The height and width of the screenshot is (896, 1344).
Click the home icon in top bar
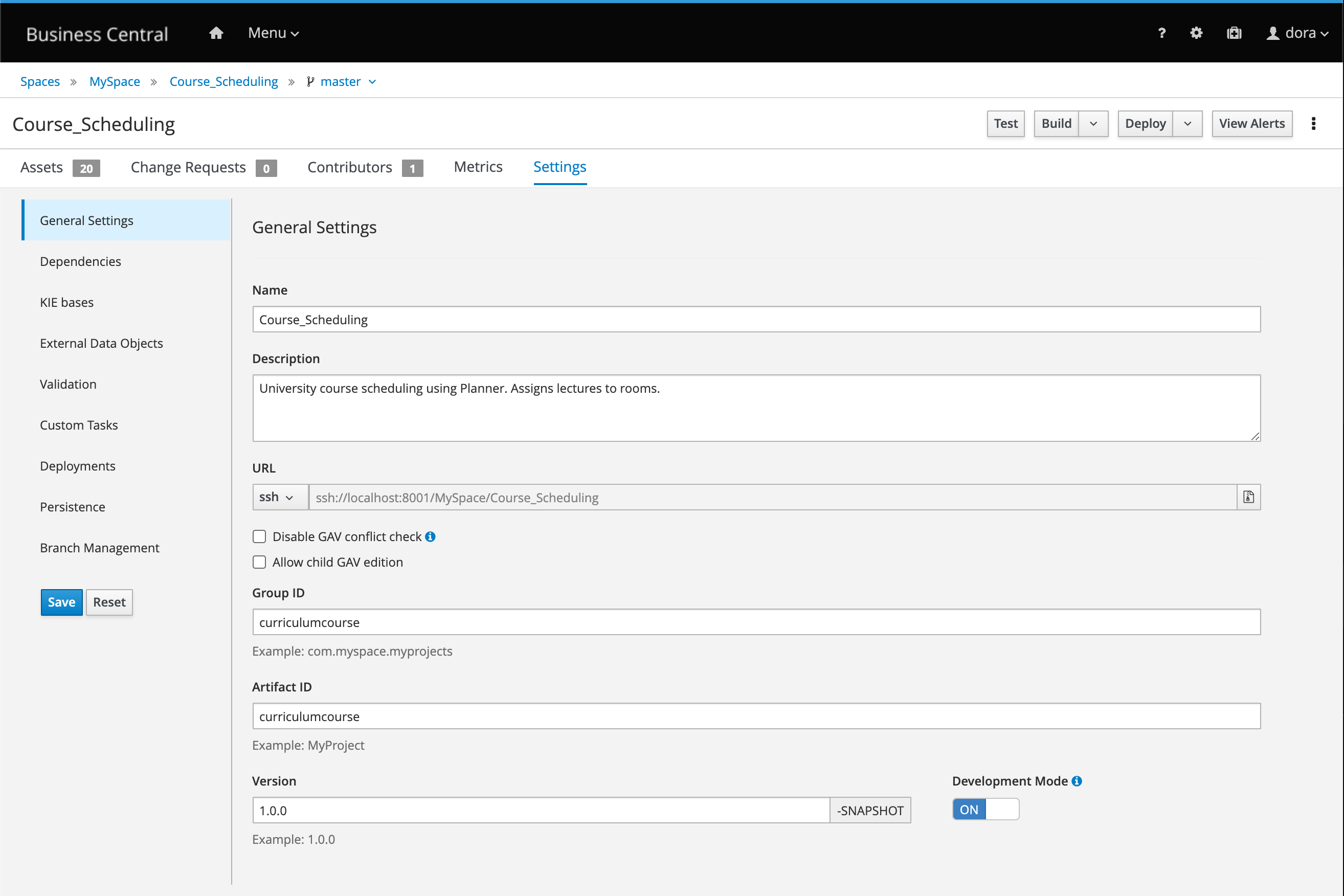point(216,33)
